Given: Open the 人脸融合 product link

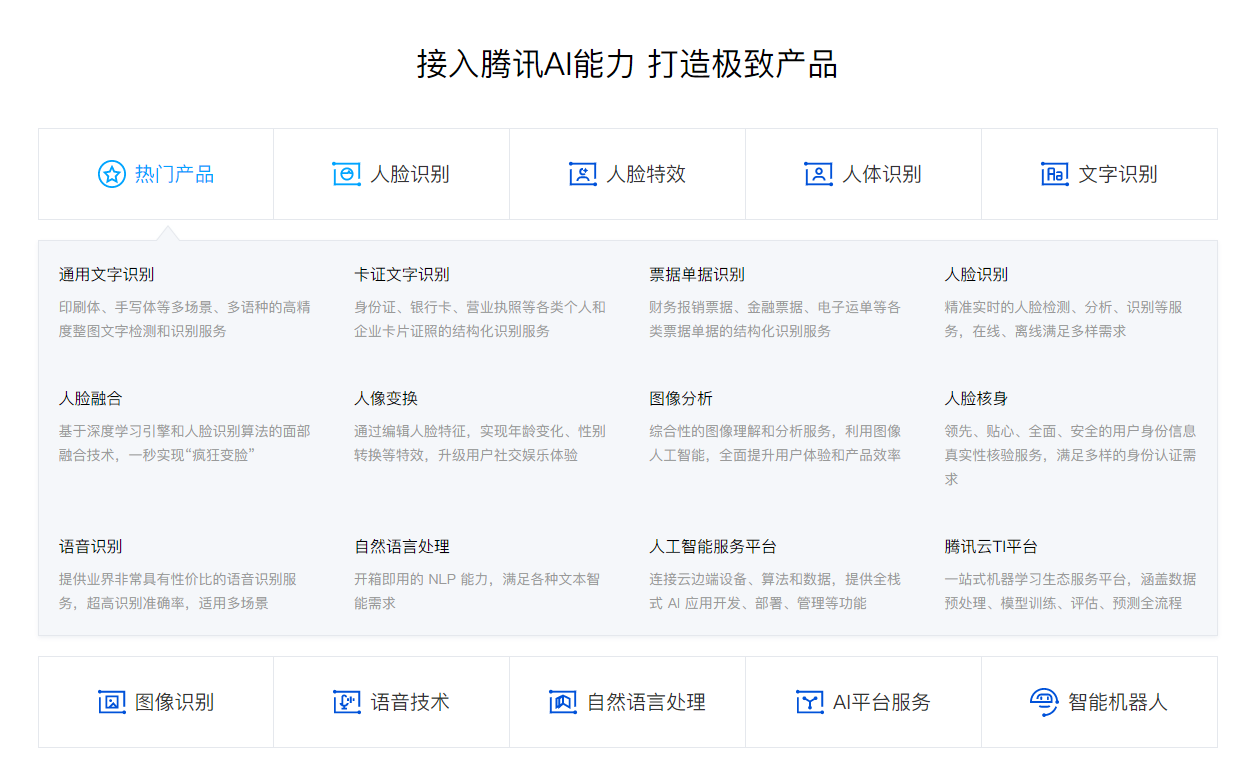Looking at the screenshot, I should click(91, 398).
